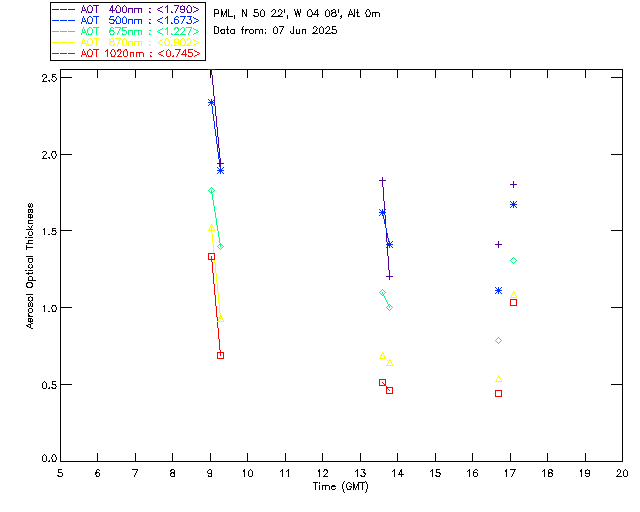Select the 'Data from: 07 Jun 2025' line
640x512 pixels.
[x=275, y=31]
